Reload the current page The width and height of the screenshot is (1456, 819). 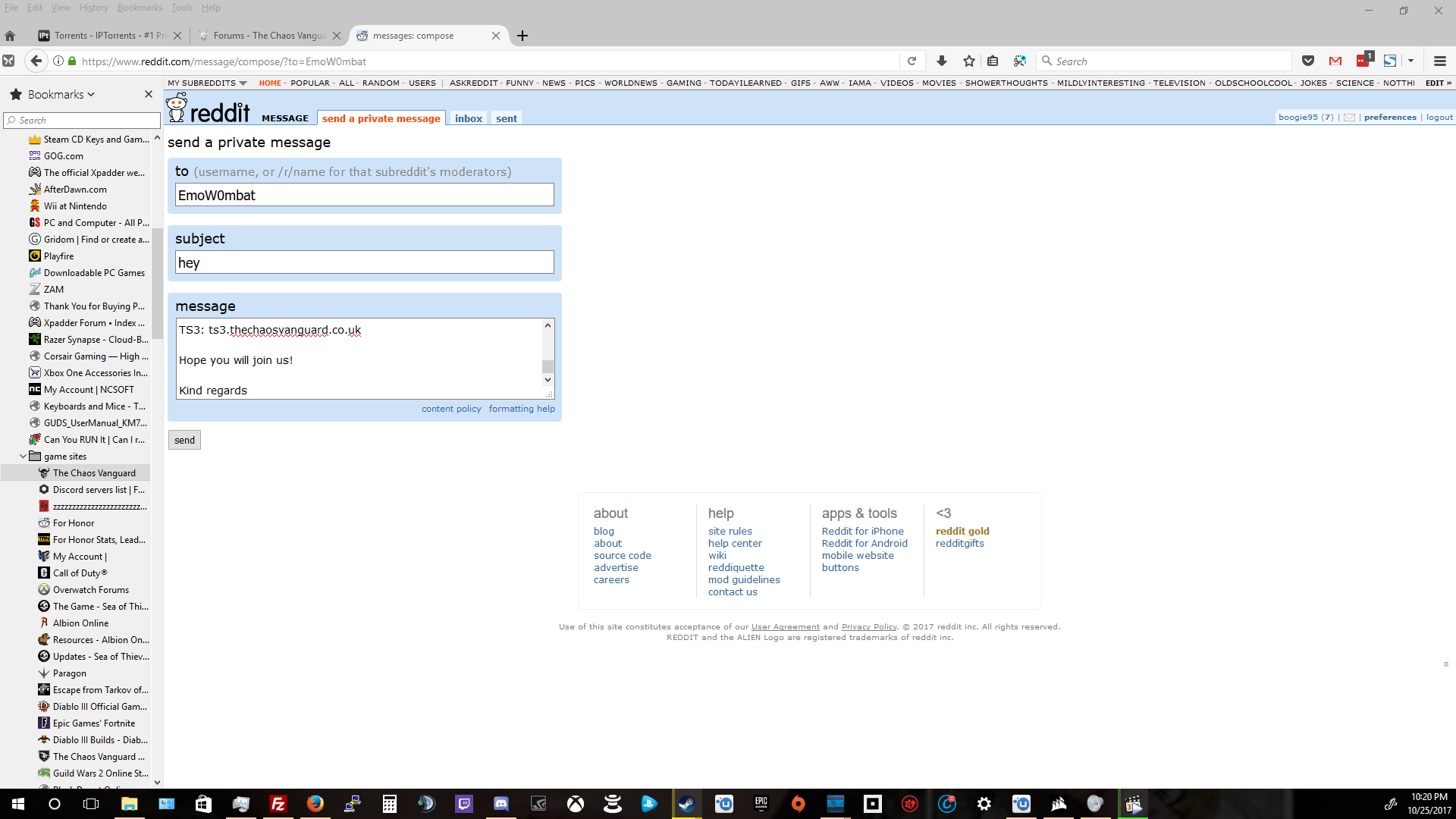point(912,61)
